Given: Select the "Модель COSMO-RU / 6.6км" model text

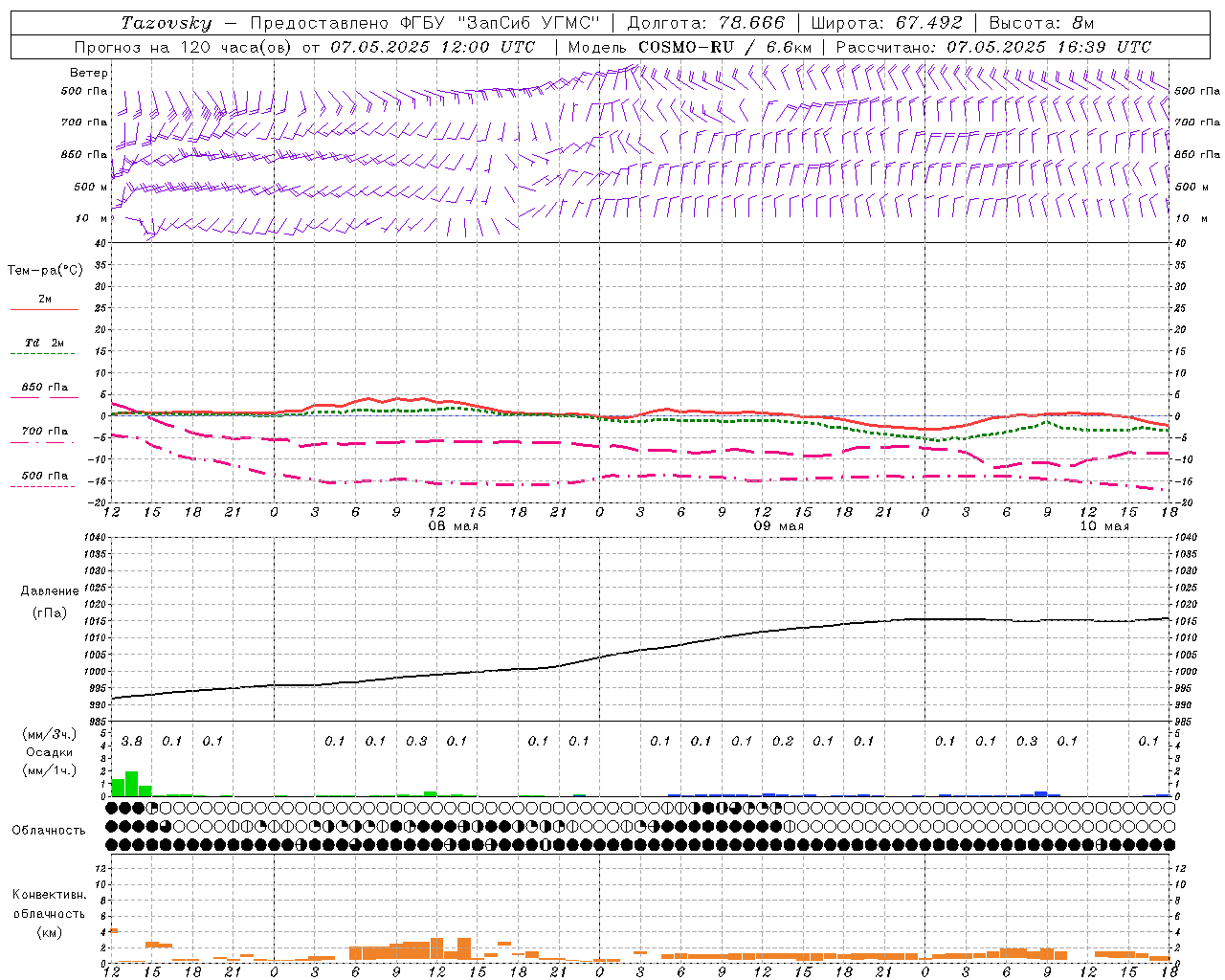Looking at the screenshot, I should 690,47.
